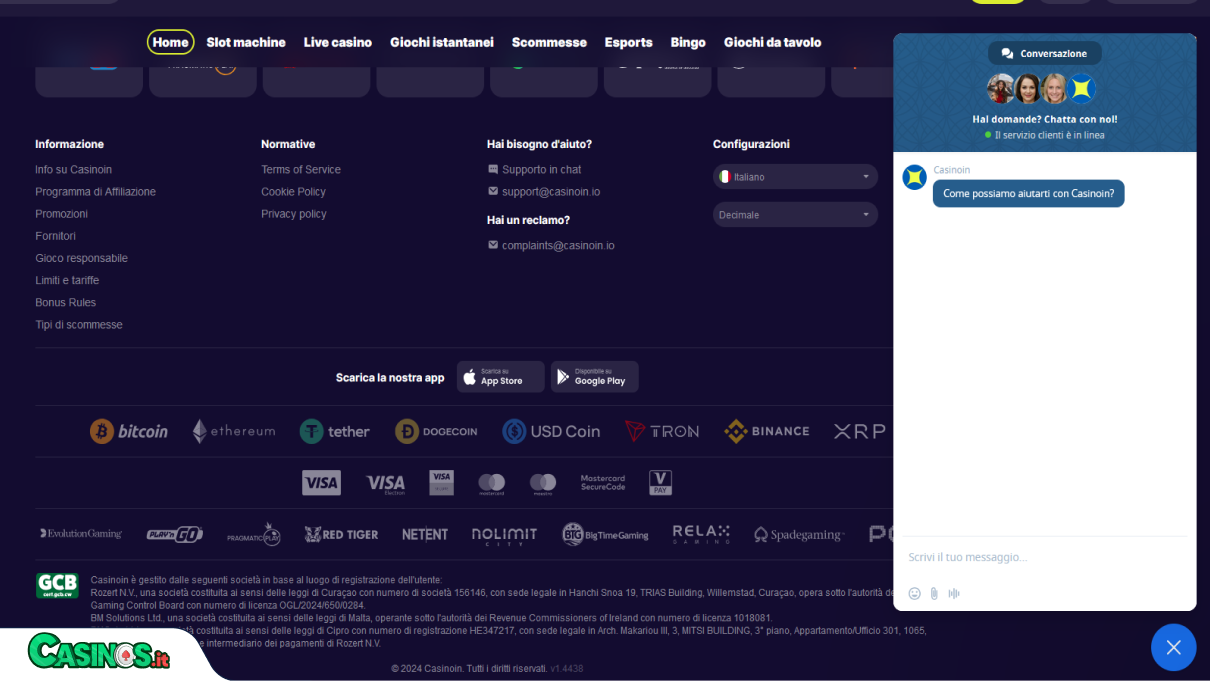Click the Nolimit City provider logo
The height and width of the screenshot is (681, 1210).
pyautogui.click(x=504, y=535)
